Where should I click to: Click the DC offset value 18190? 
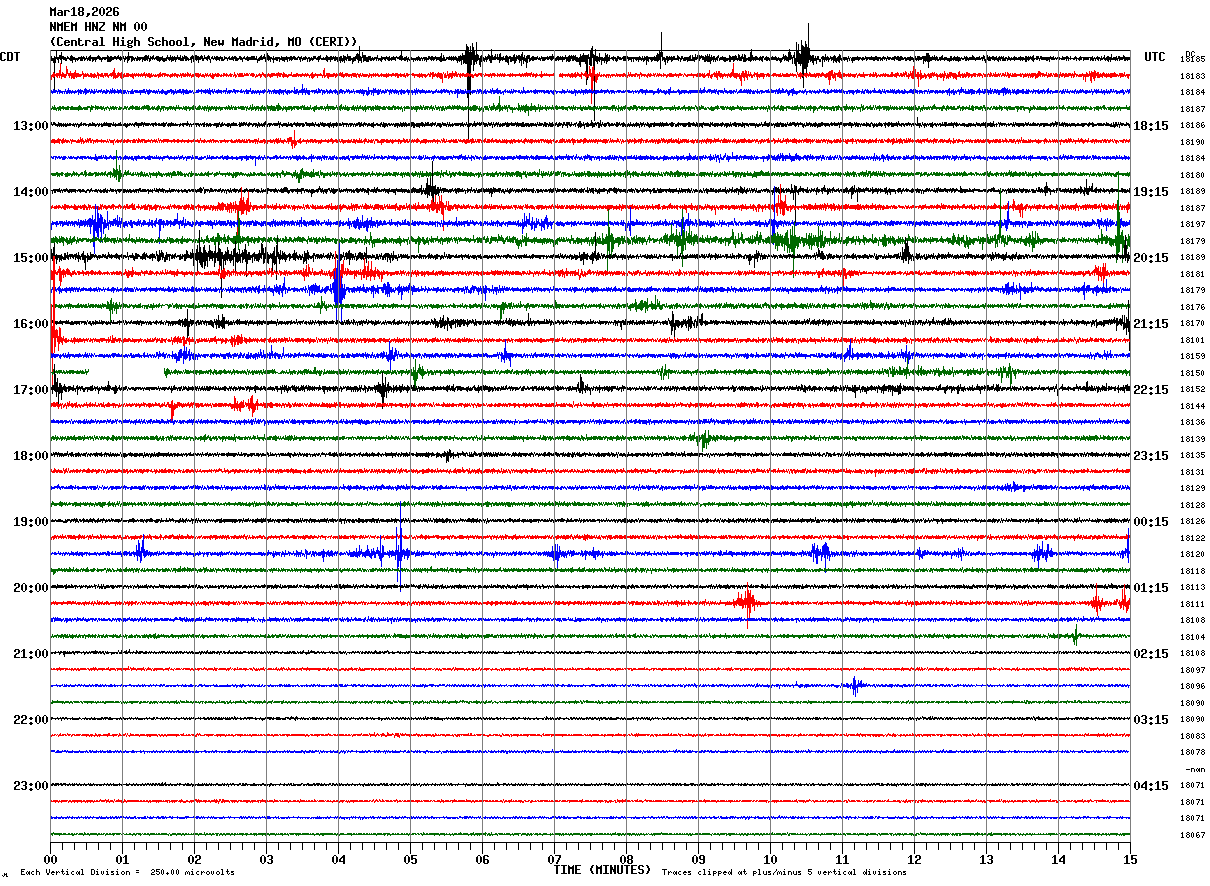[x=1192, y=142]
